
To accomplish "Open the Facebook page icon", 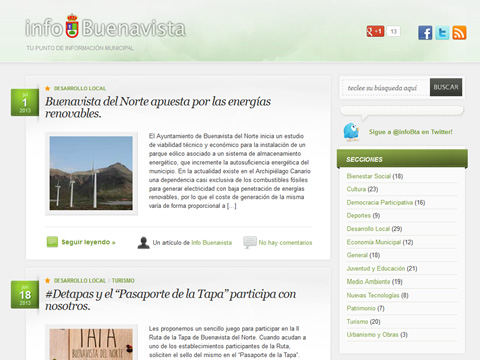I will pos(425,33).
